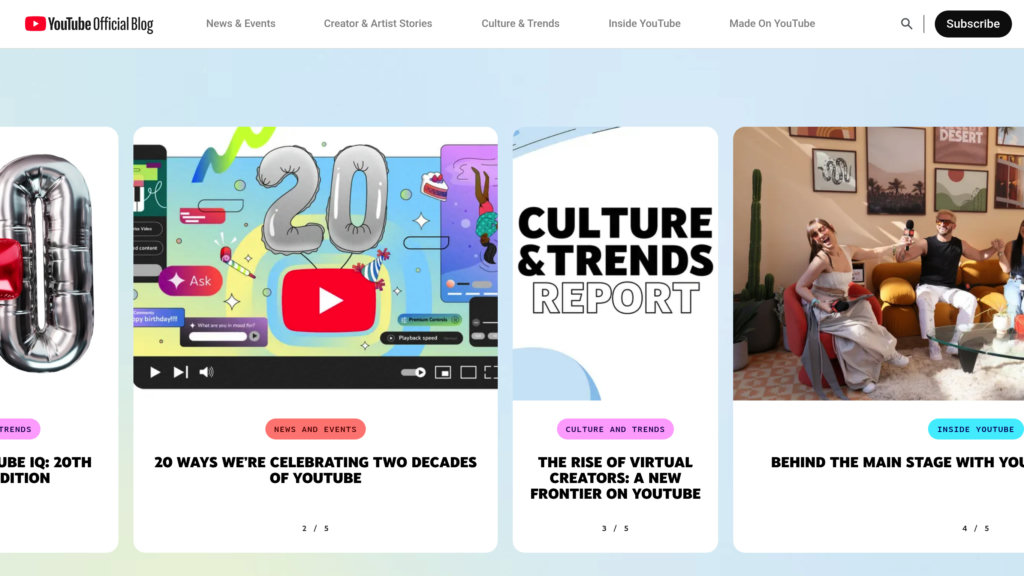Viewport: 1024px width, 576px height.
Task: Open article on celebrating two decades of YouTube
Action: (x=315, y=470)
